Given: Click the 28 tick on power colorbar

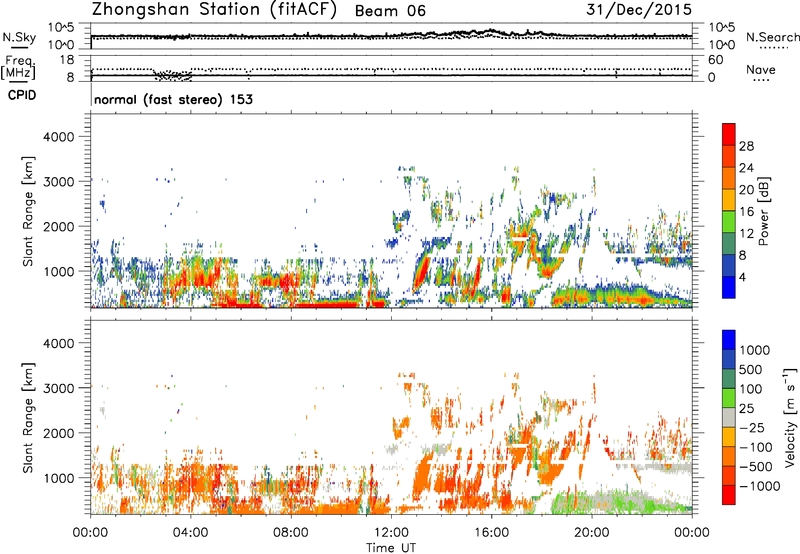Looking at the screenshot, I should [746, 146].
